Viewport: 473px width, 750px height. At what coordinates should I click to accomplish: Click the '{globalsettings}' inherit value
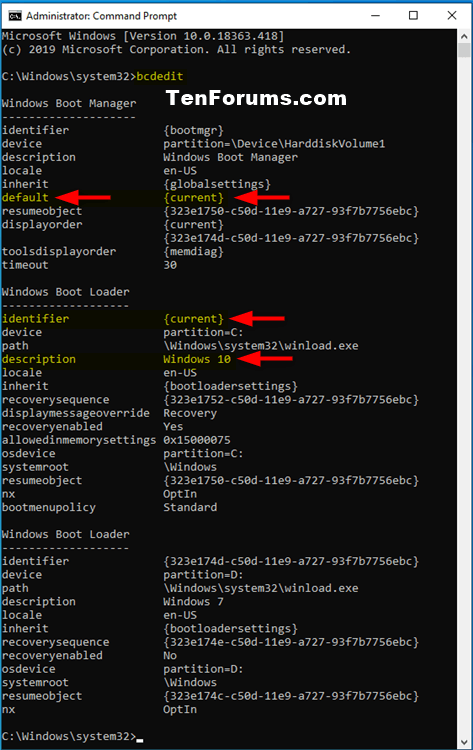[217, 184]
